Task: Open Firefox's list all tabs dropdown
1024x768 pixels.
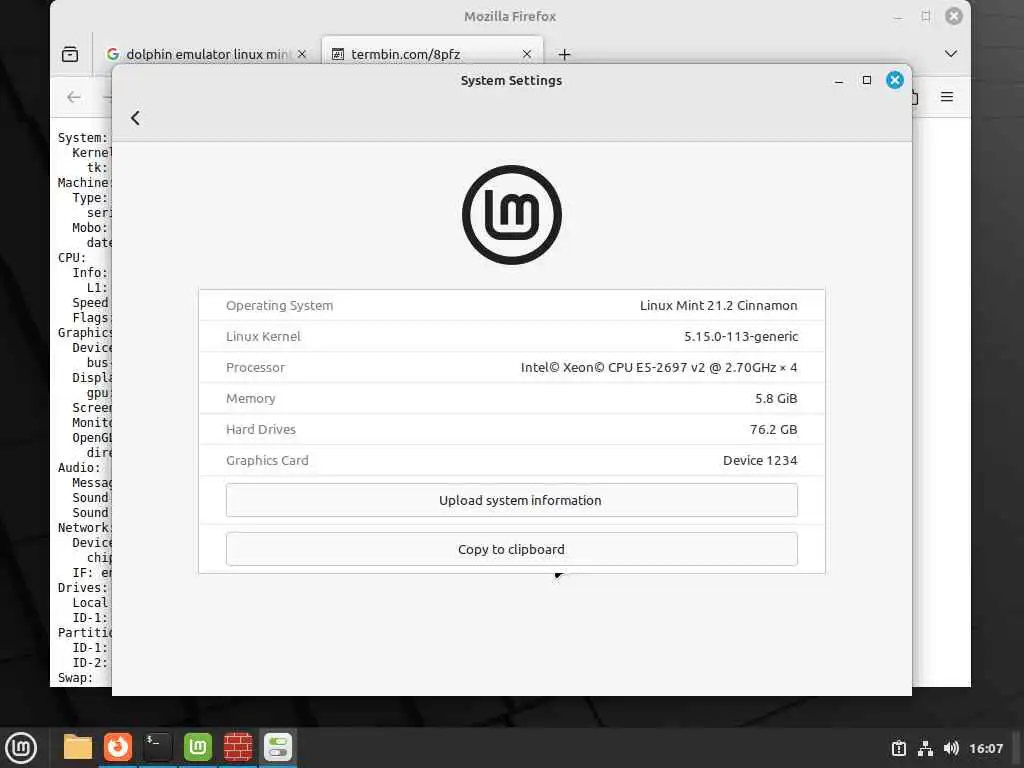Action: pos(951,54)
